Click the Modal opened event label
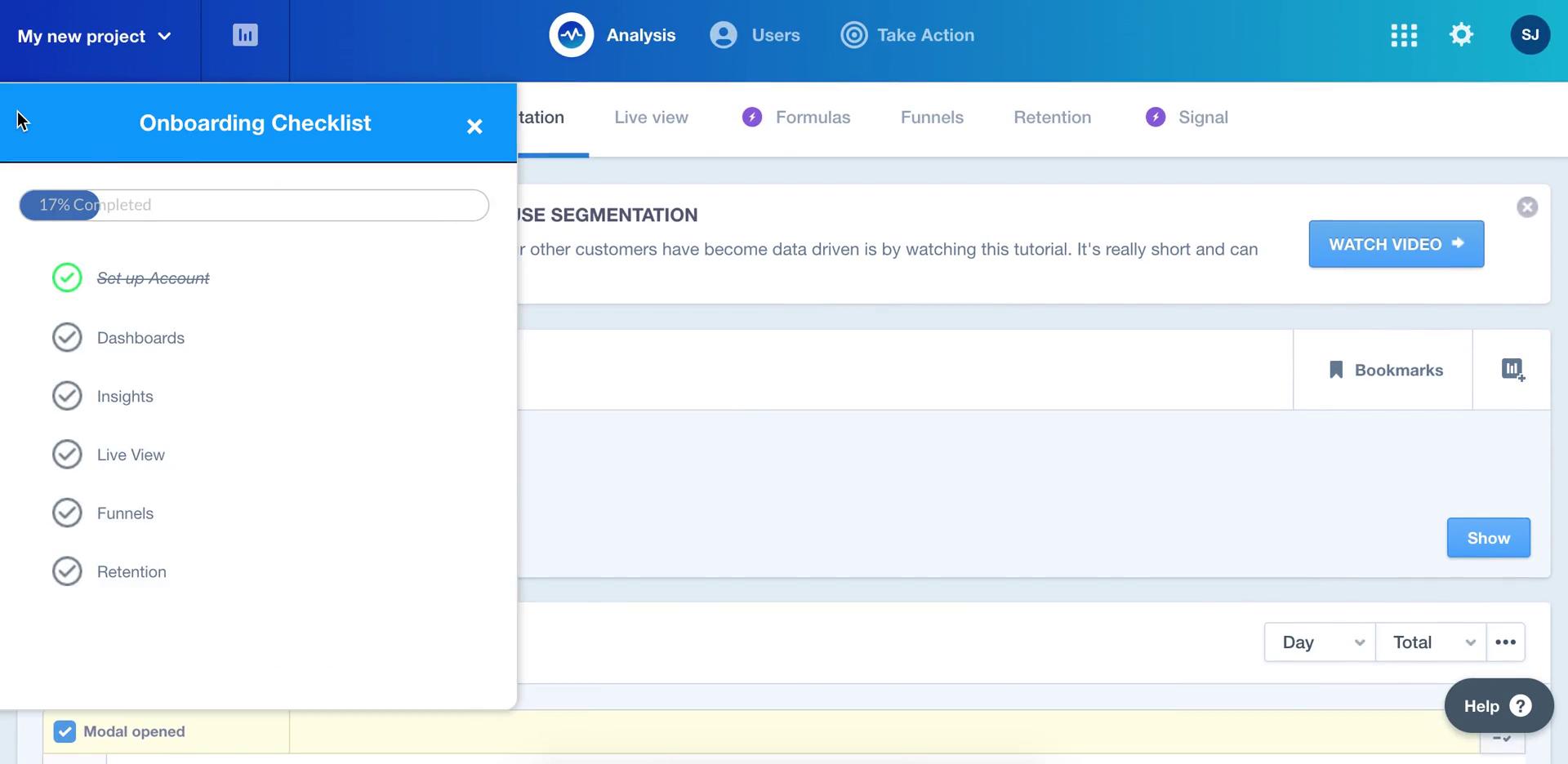 pyautogui.click(x=134, y=731)
